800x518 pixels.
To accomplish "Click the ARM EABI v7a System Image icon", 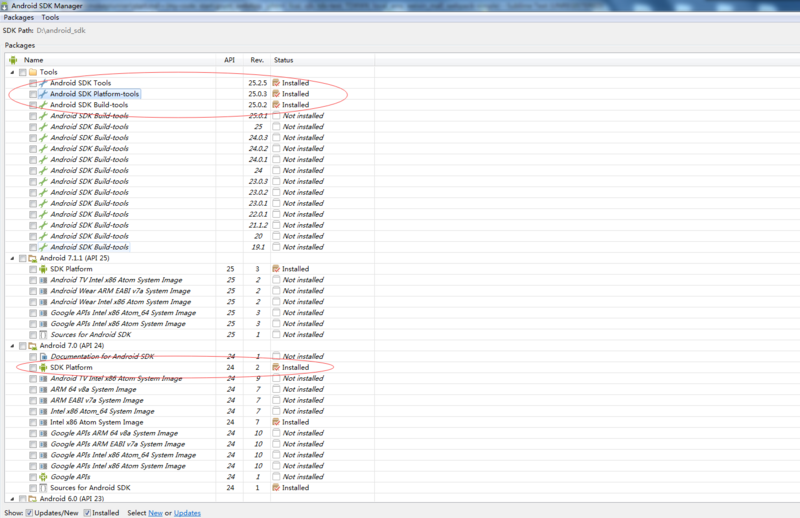I will click(43, 400).
